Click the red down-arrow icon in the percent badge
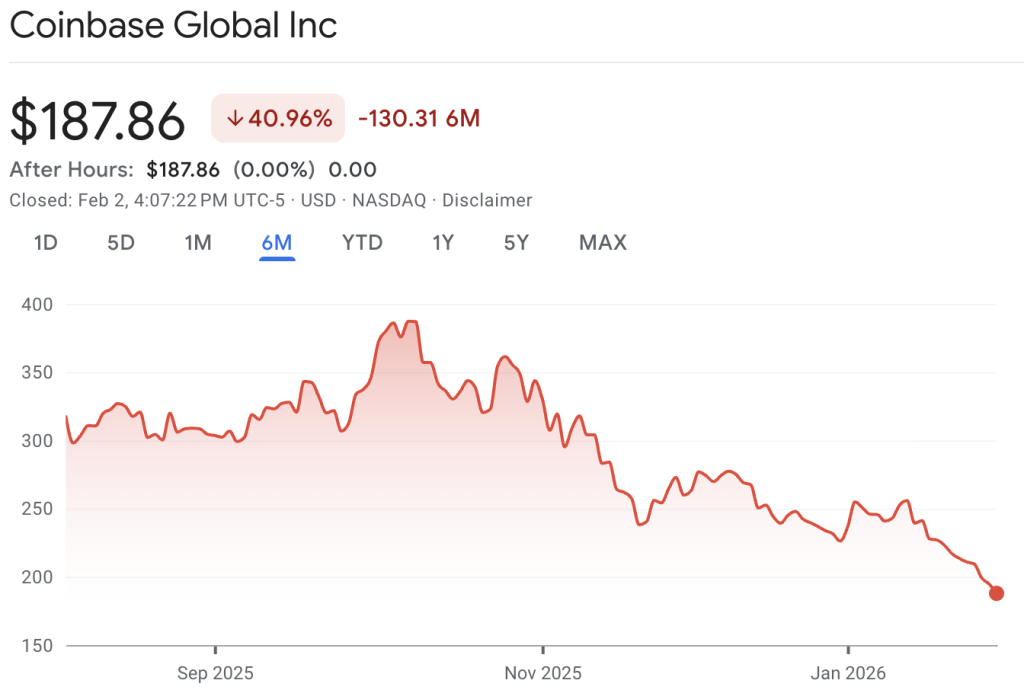Image resolution: width=1024 pixels, height=693 pixels. [x=236, y=119]
